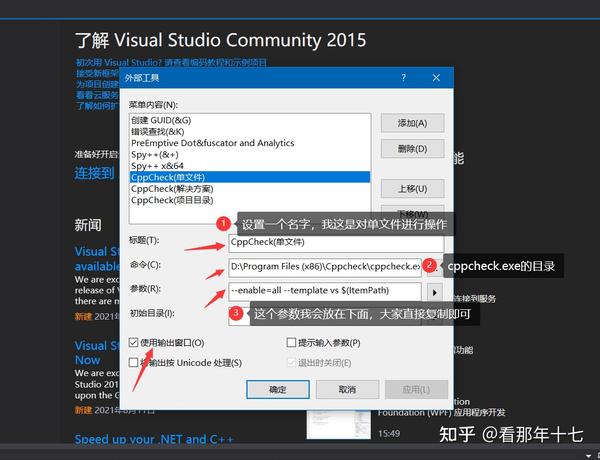Click the 命令(C) path field
Screen dimensions: 600x460
point(325,267)
